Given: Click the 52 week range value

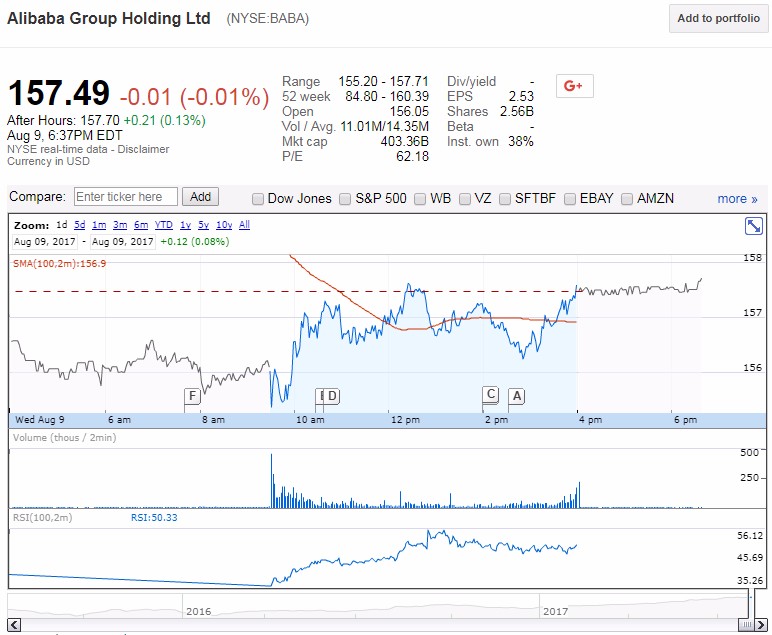Looking at the screenshot, I should pyautogui.click(x=387, y=96).
